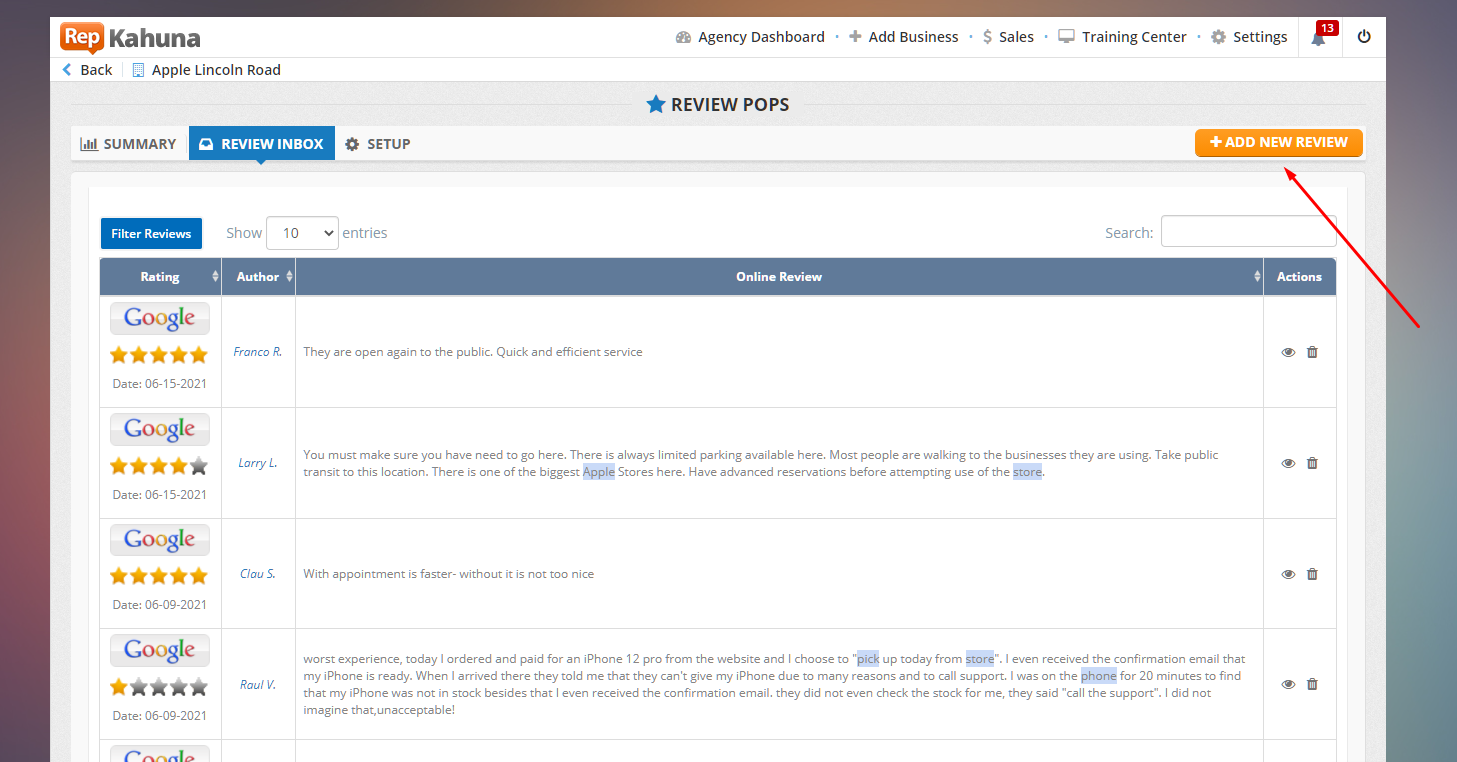Toggle eye icon on Raul V. review
The height and width of the screenshot is (762, 1457).
[x=1288, y=684]
